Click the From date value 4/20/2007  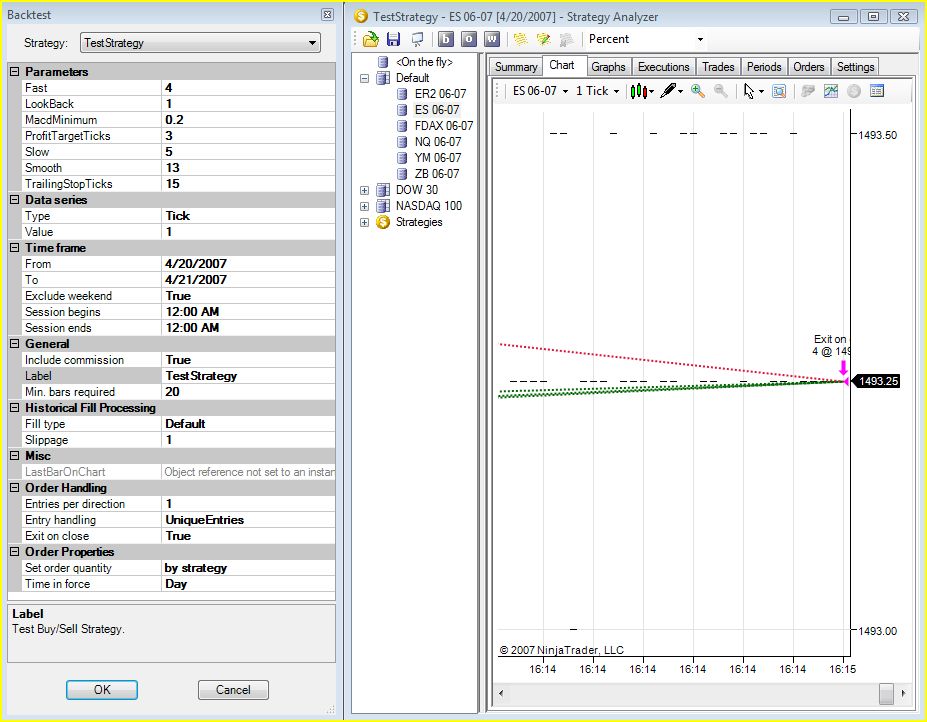tap(248, 264)
